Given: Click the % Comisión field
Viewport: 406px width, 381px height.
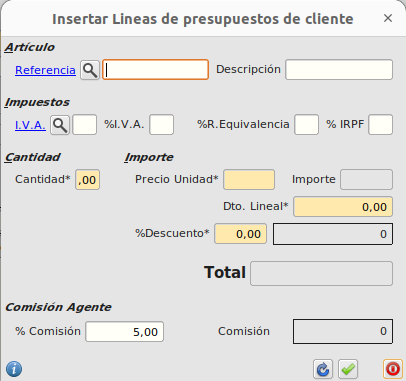Looking at the screenshot, I should coord(124,332).
